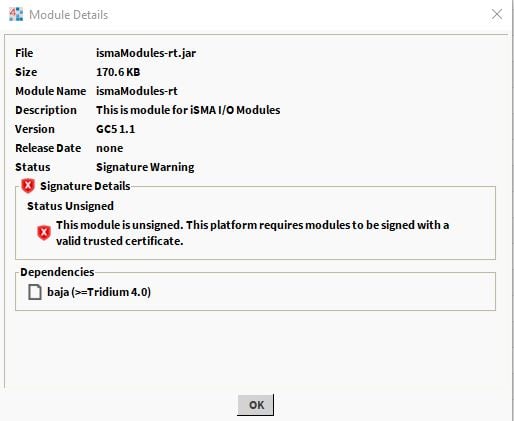Click the red shield icon next to unsigned warning

[x=44, y=233]
